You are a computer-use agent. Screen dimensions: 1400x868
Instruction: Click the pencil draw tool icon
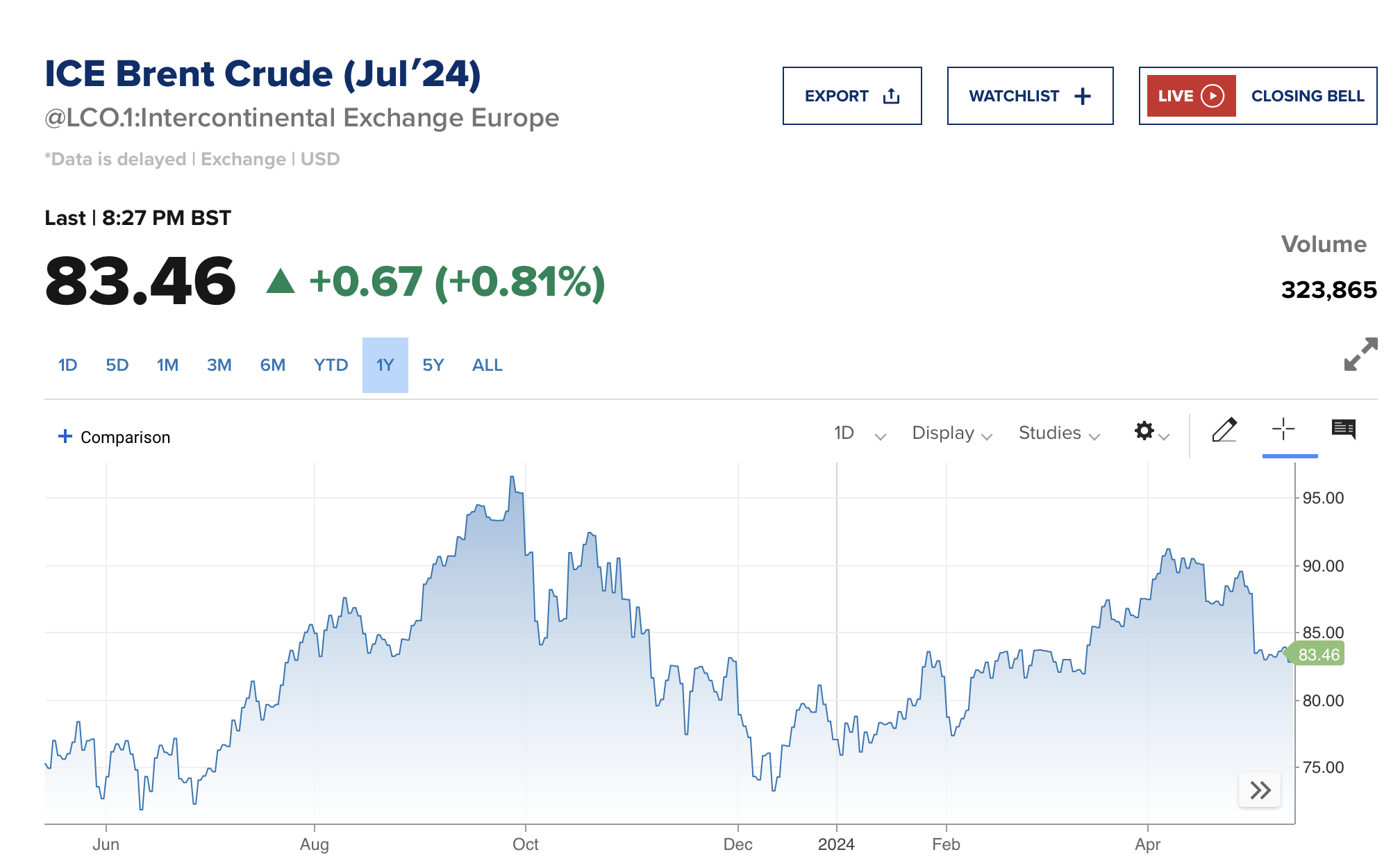tap(1224, 431)
